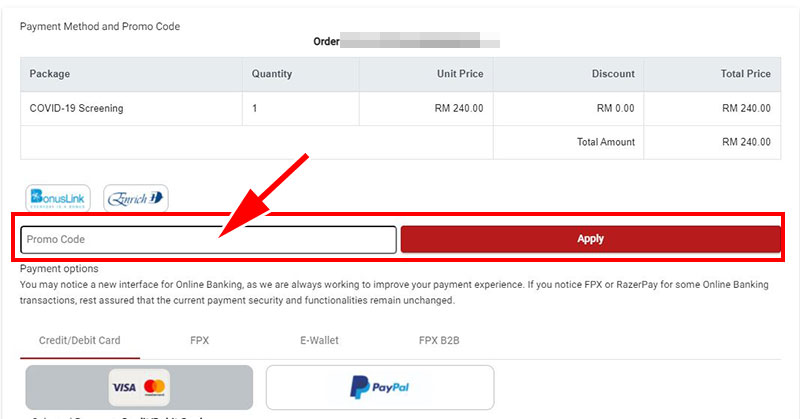The height and width of the screenshot is (419, 800).
Task: Open the FPX payment tab
Action: point(199,340)
